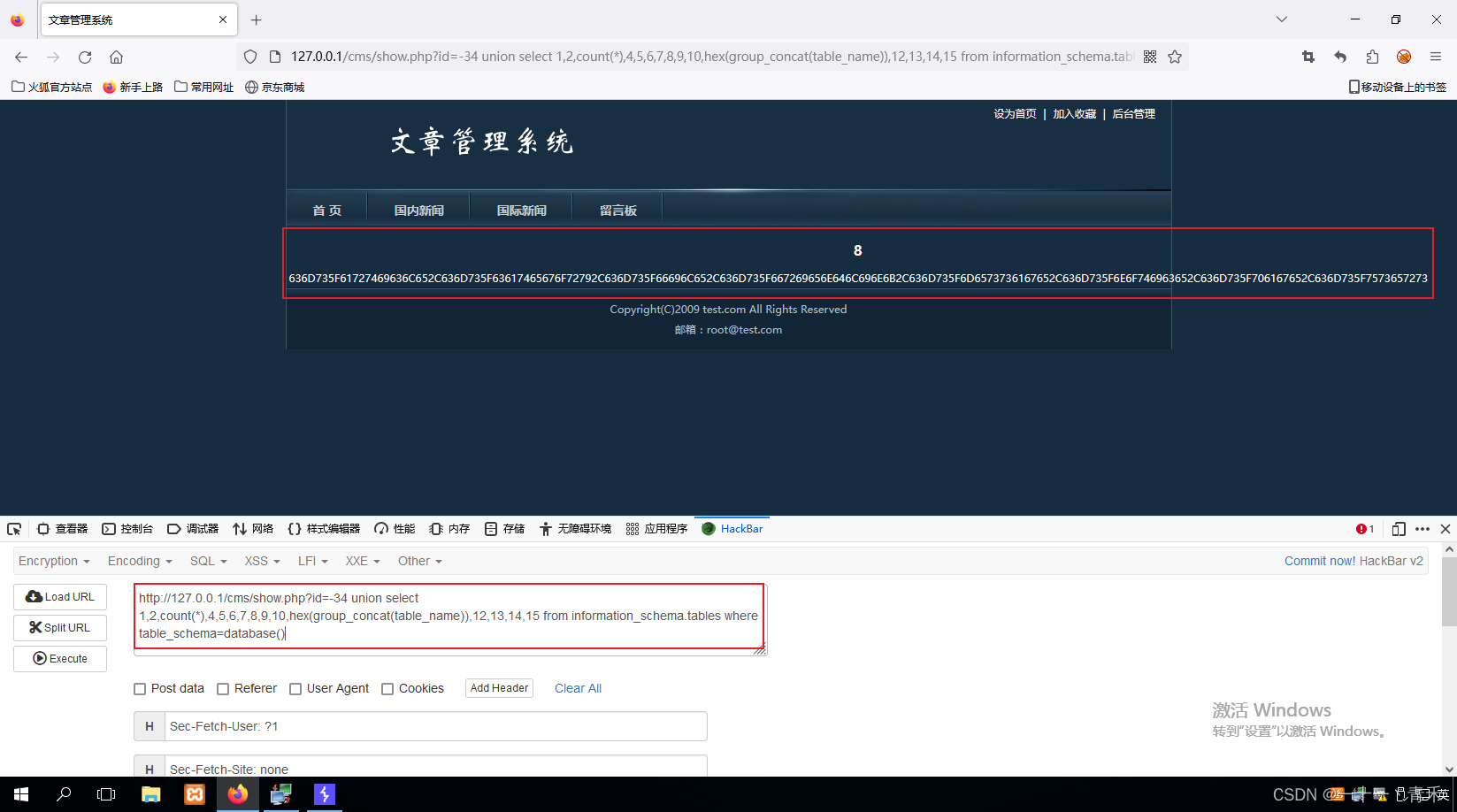Reload the current page
This screenshot has height=812, width=1457.
85,57
